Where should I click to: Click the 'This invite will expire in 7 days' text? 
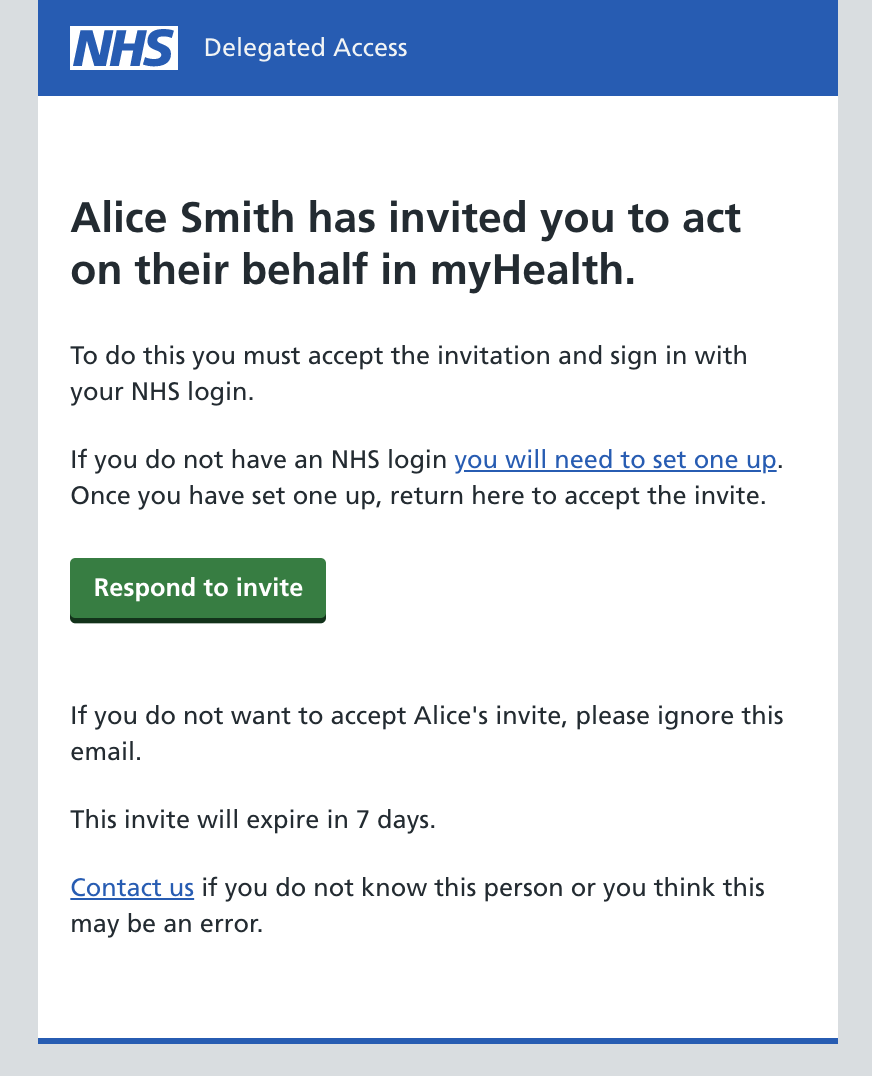coord(253,819)
